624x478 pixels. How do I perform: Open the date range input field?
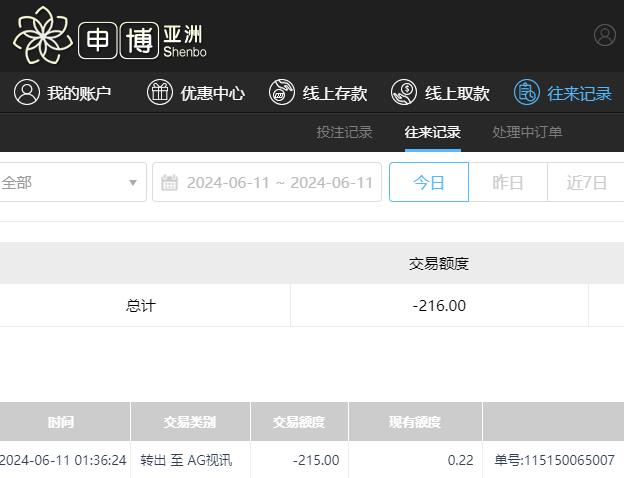coord(279,183)
